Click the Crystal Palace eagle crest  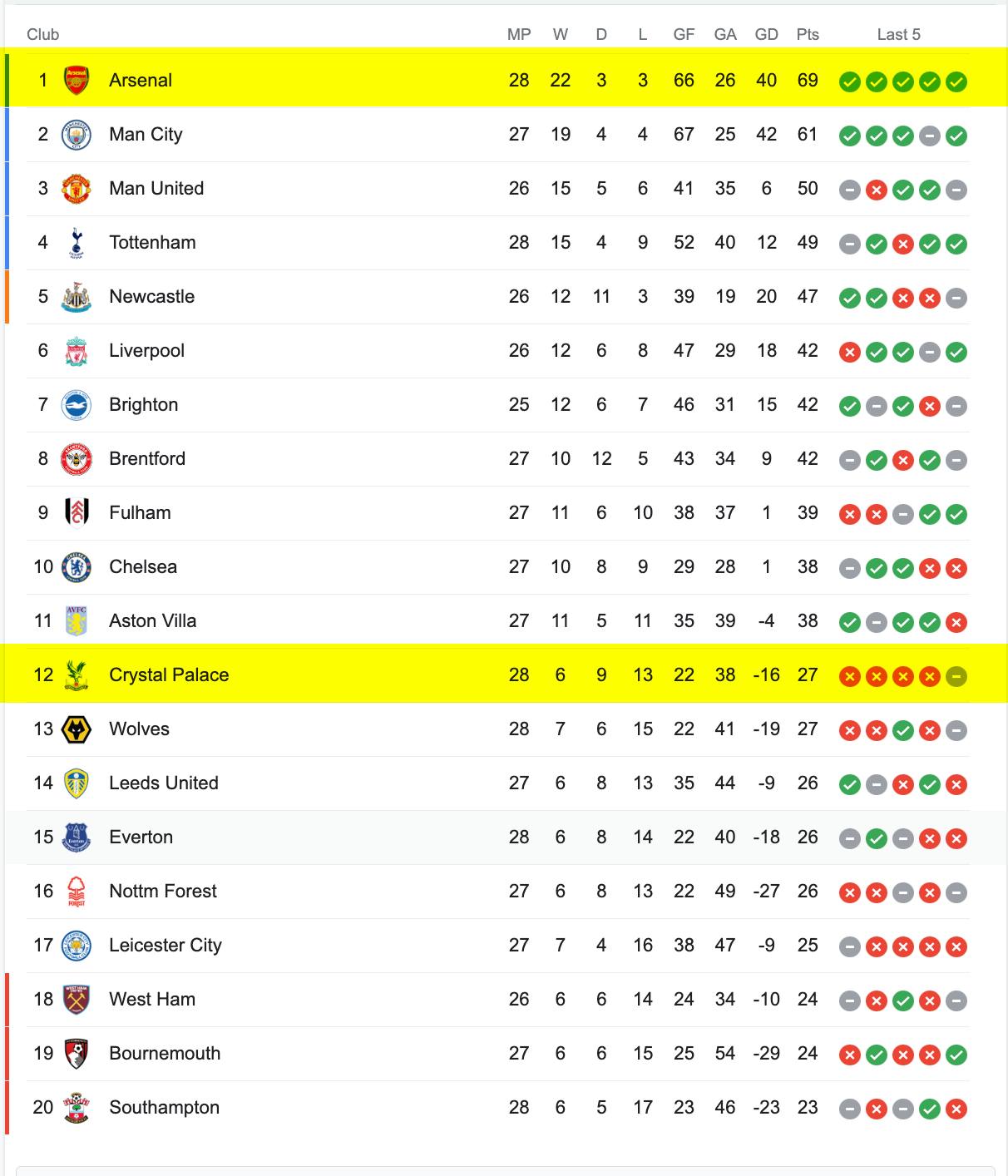pyautogui.click(x=77, y=675)
